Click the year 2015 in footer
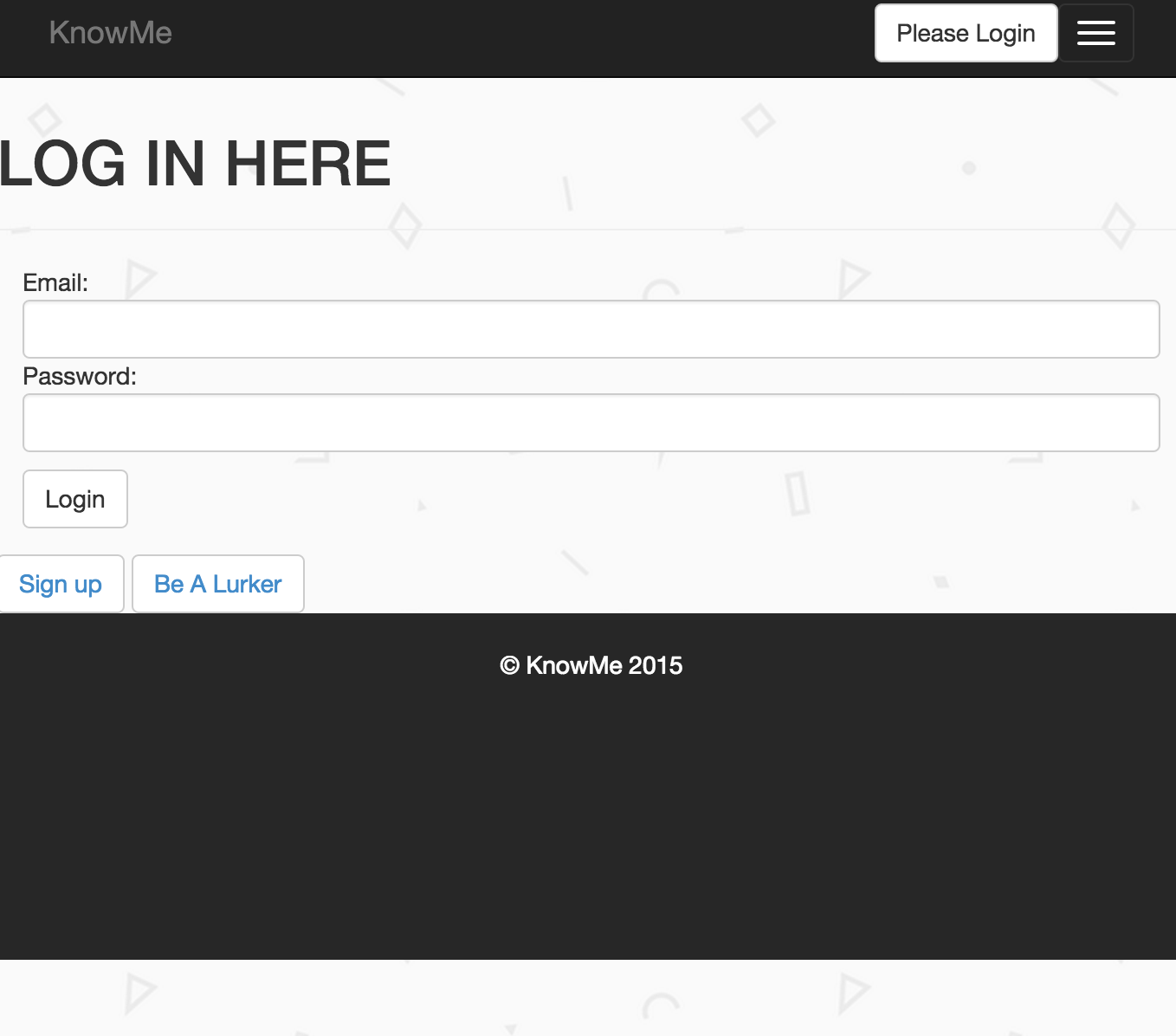 coord(656,665)
